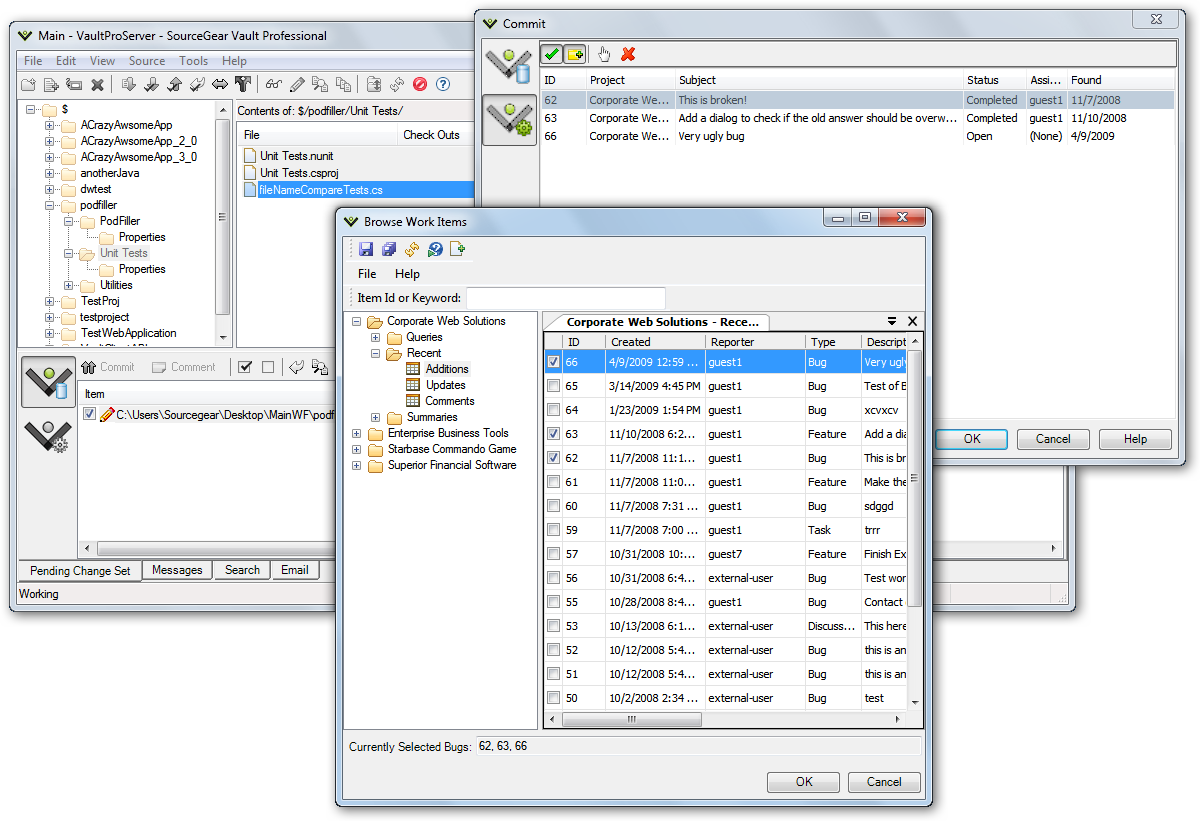
Task: Click the hand icon in Commit dialog toolbar
Action: [604, 54]
